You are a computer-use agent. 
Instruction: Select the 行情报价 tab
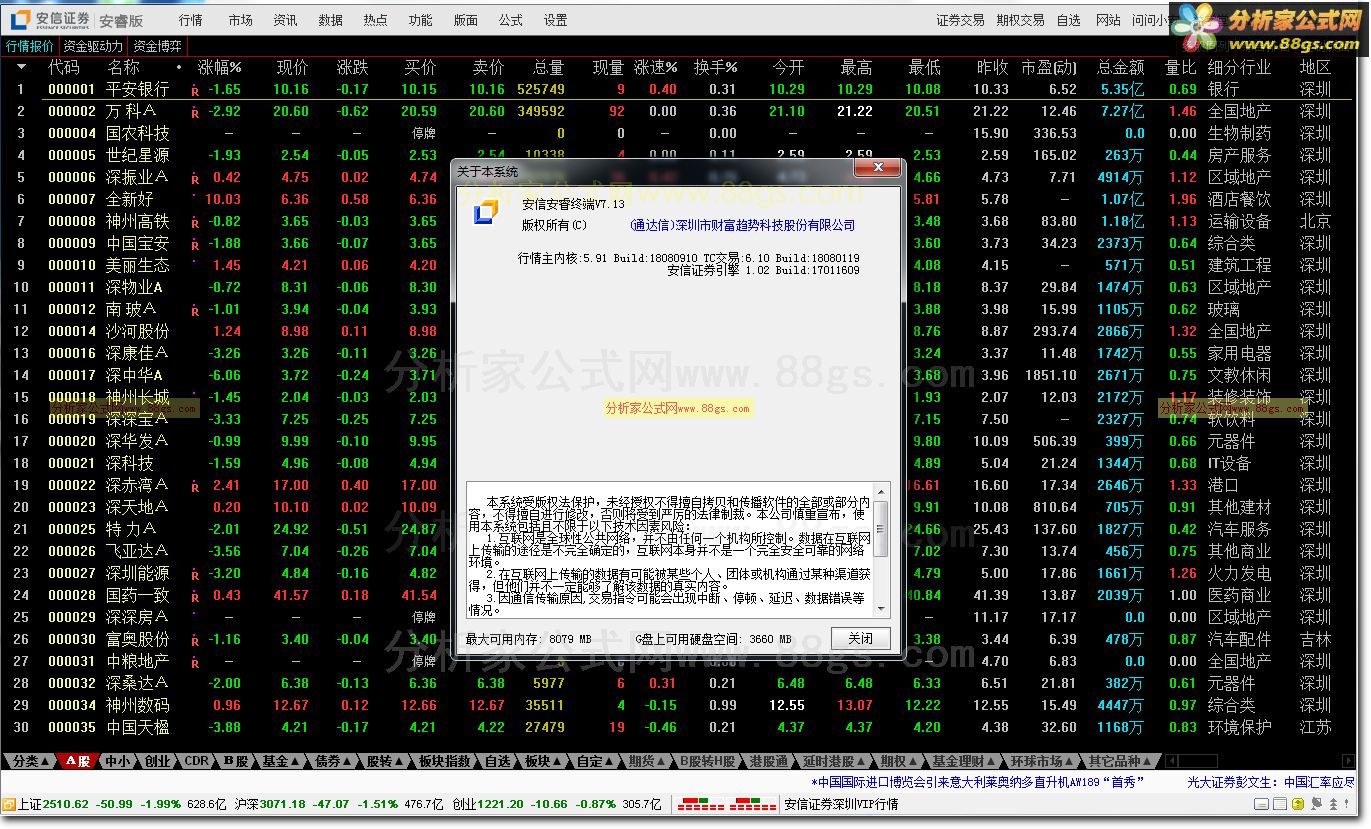coord(29,46)
